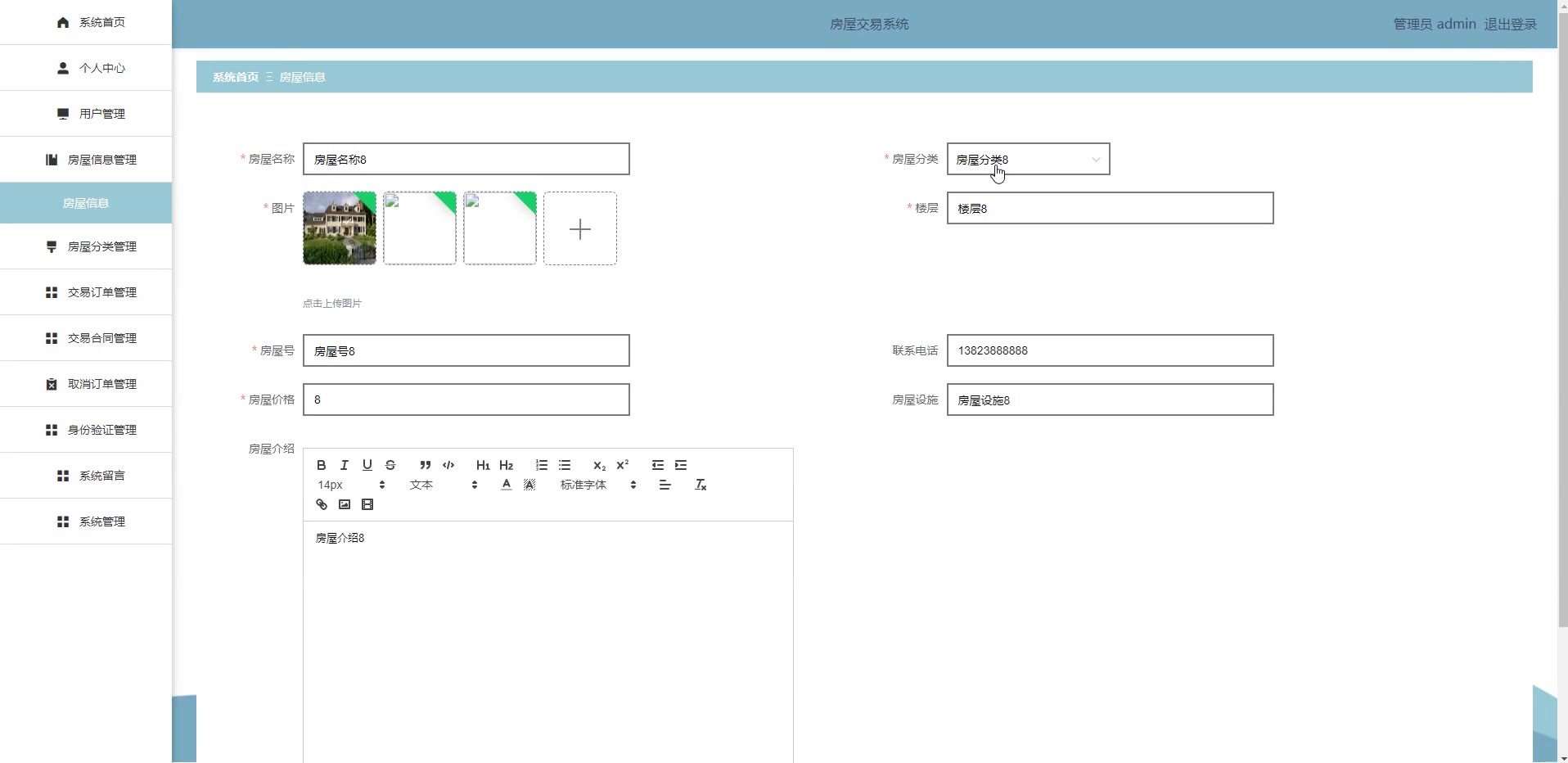Click into the 房屋介绍 rich text area
1568x763 pixels.
coord(548,642)
